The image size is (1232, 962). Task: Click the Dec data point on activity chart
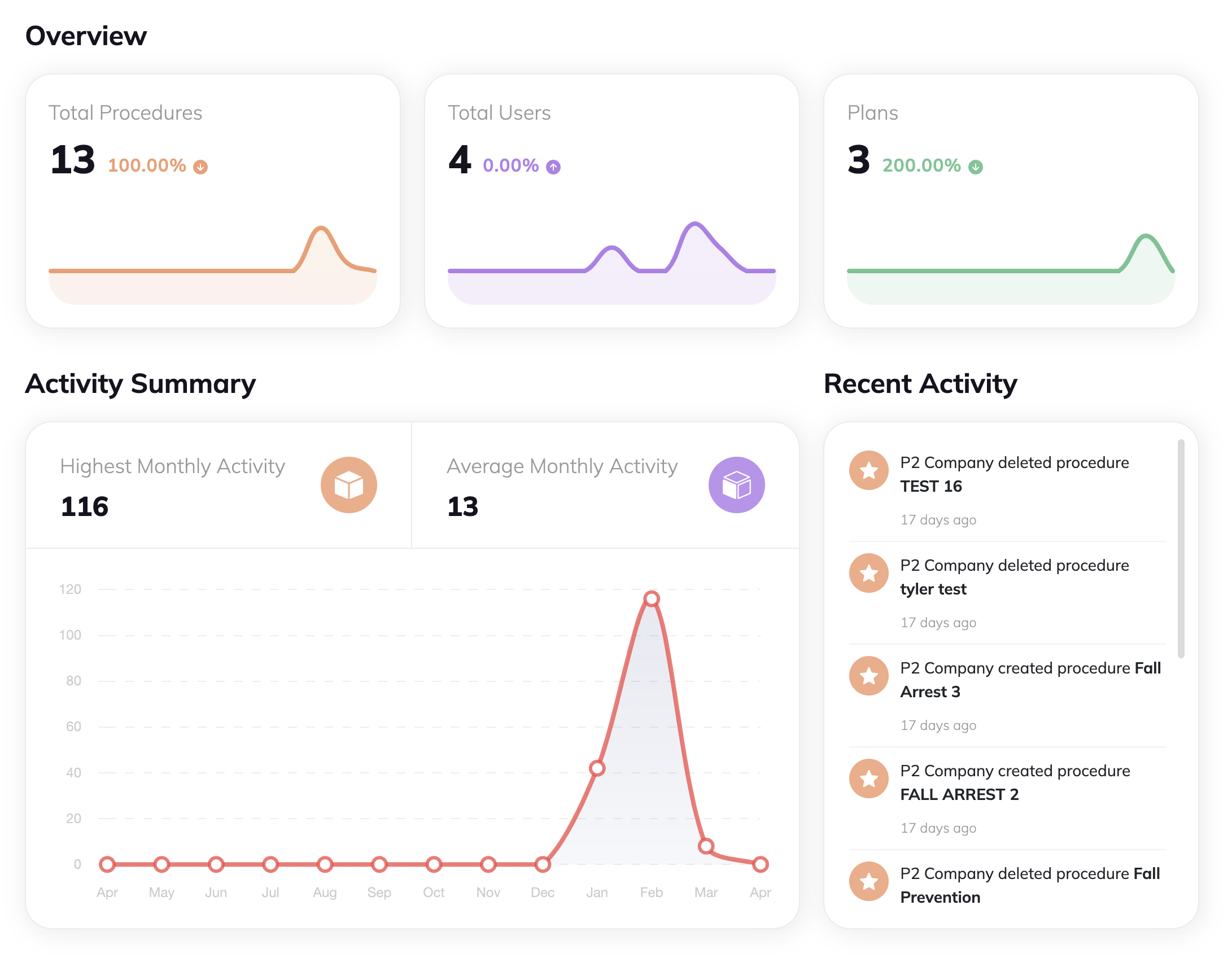point(543,864)
